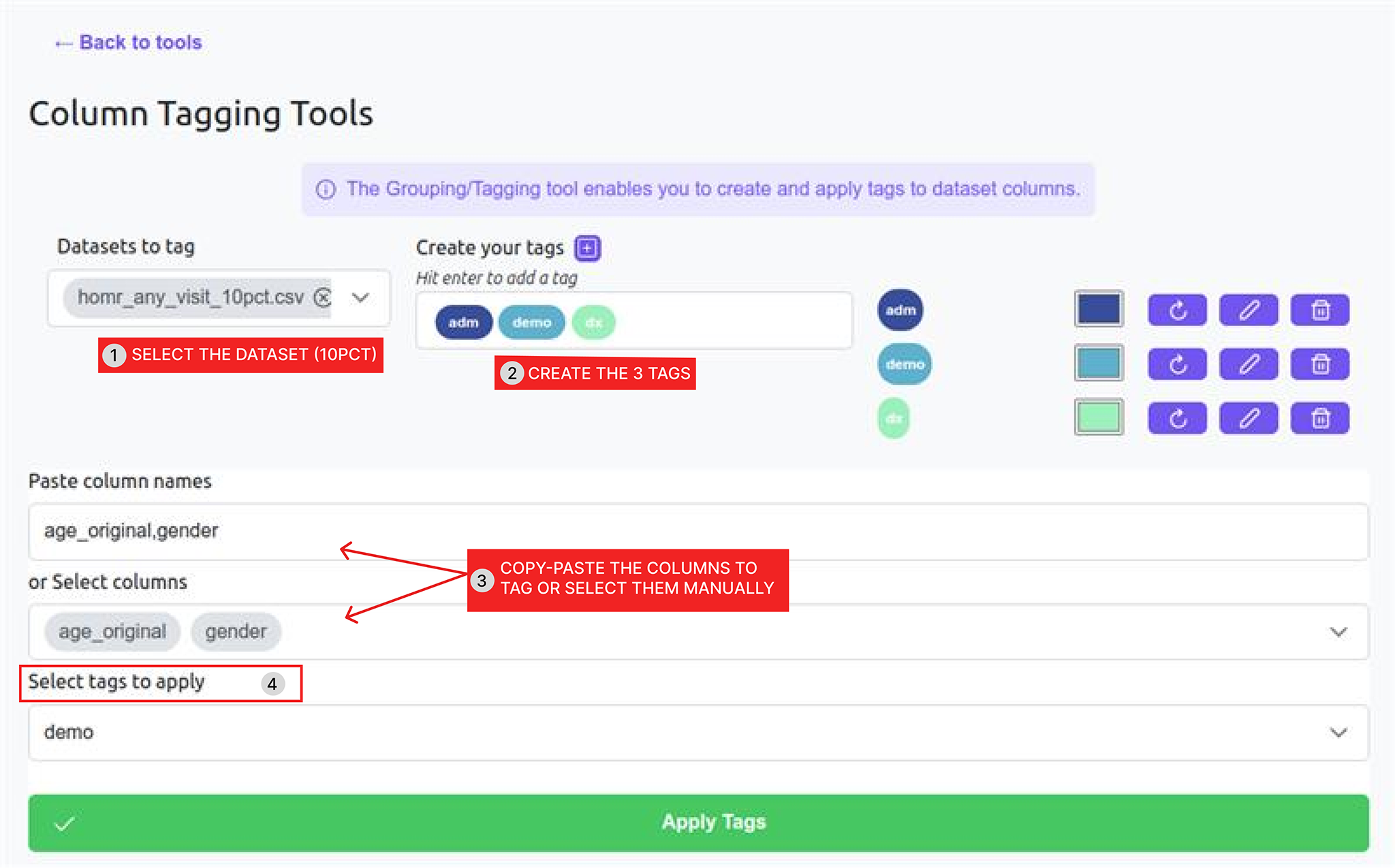The height and width of the screenshot is (868, 1395).
Task: Remove homr_any_visit_10pct.csv with its X icon
Action: coord(322,298)
